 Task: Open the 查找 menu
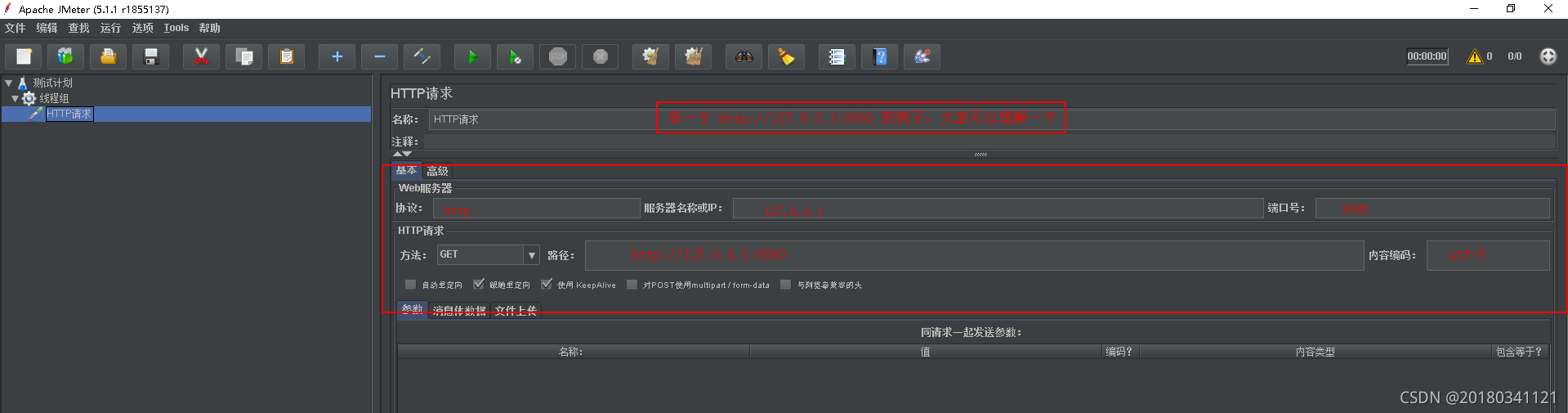[79, 28]
